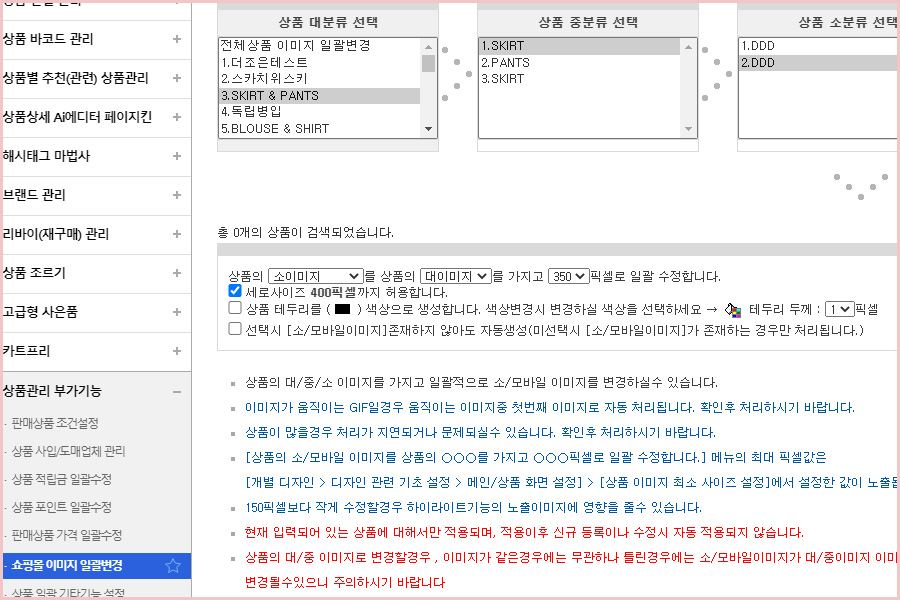Expand 상품 바코드 관리 plus icon
The width and height of the screenshot is (900, 600).
pyautogui.click(x=177, y=39)
